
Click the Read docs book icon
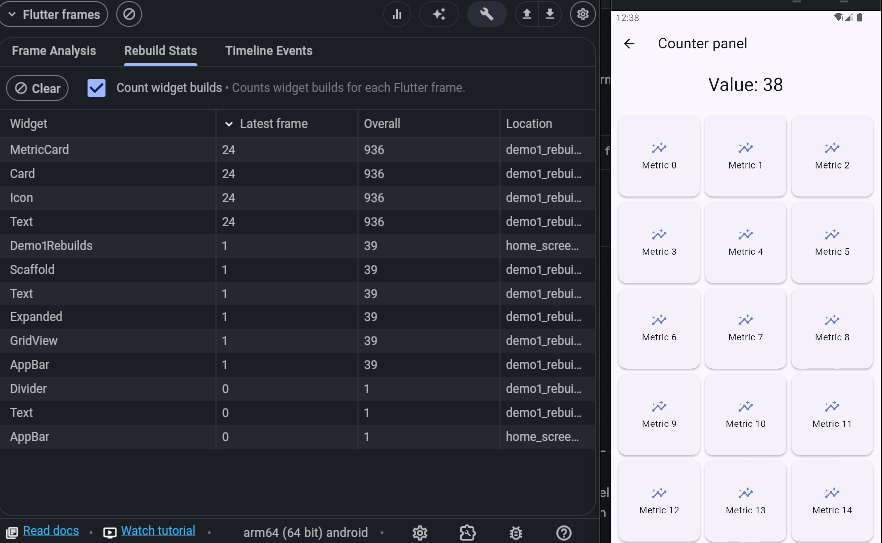click(x=12, y=532)
